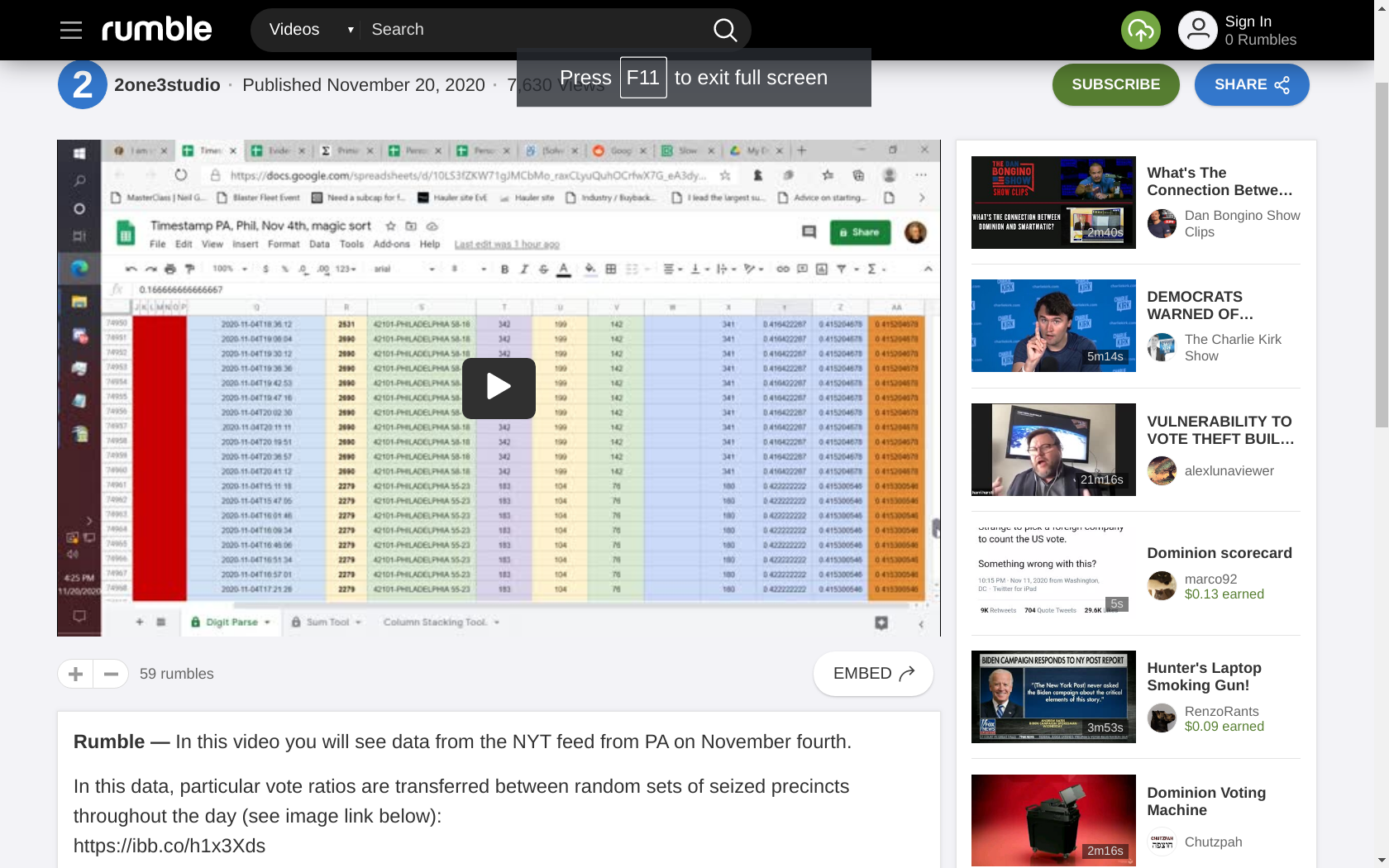Play the spreadsheet video
The width and height of the screenshot is (1389, 868).
499,388
